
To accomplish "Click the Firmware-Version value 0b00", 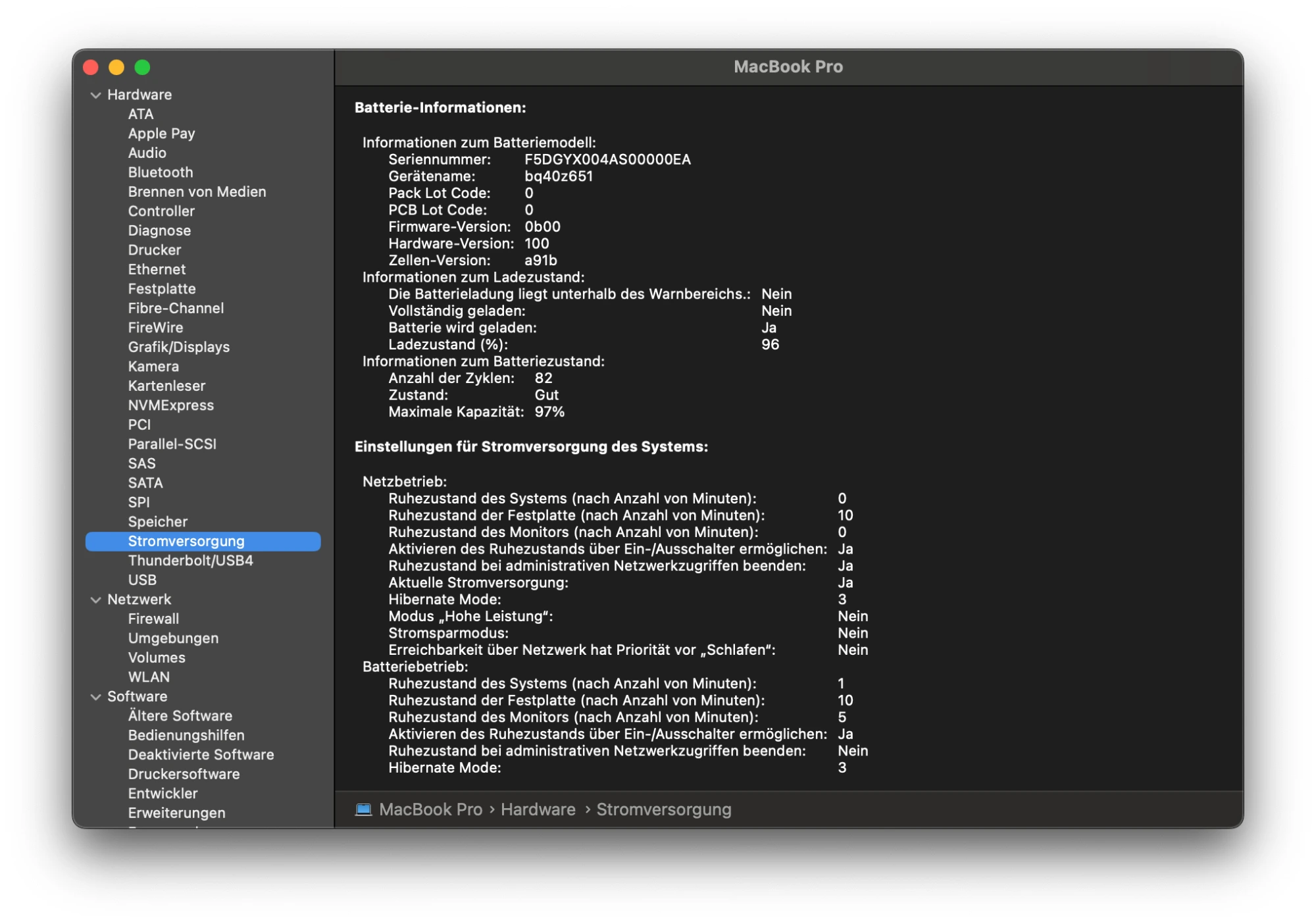I will (x=542, y=227).
